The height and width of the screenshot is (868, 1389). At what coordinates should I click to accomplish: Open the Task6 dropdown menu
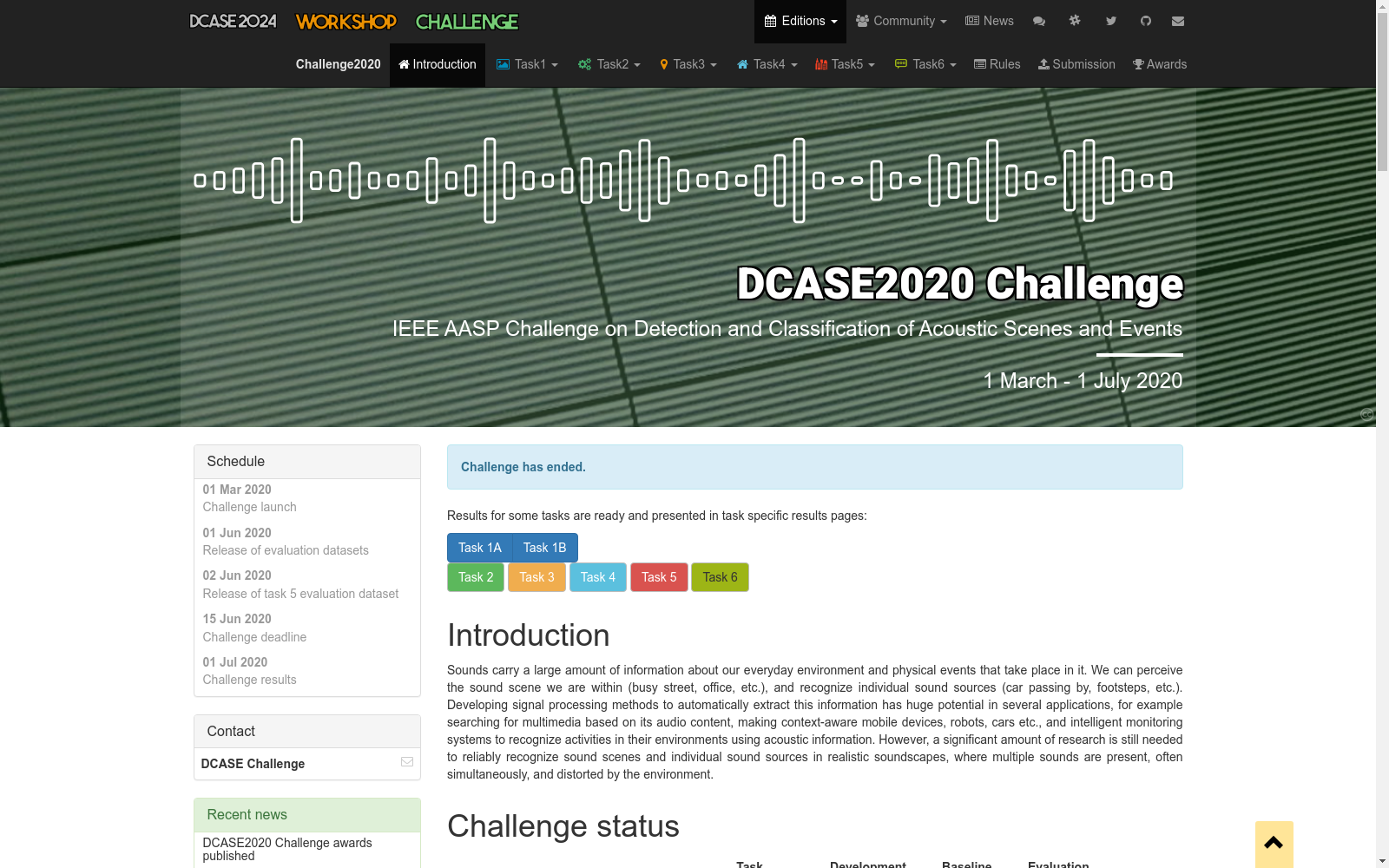coord(925,64)
